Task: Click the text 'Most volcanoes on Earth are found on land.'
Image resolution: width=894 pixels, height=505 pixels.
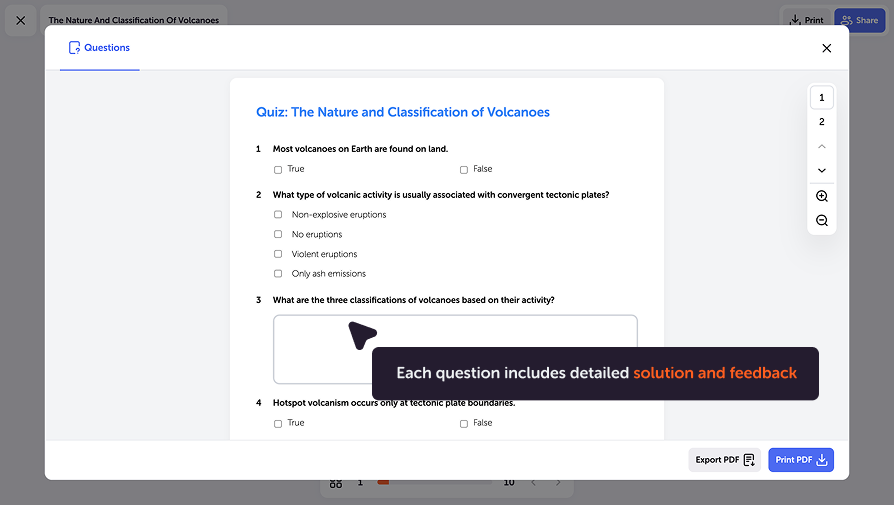Action: pos(360,149)
